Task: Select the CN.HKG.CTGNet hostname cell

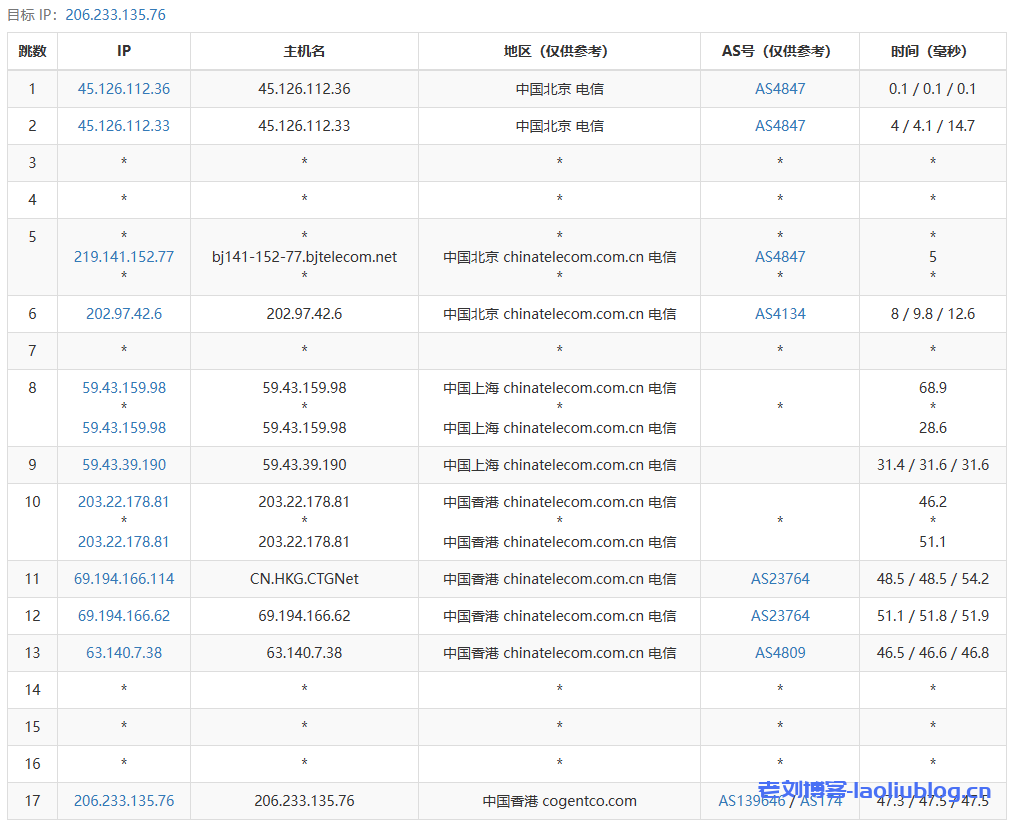Action: (x=304, y=579)
